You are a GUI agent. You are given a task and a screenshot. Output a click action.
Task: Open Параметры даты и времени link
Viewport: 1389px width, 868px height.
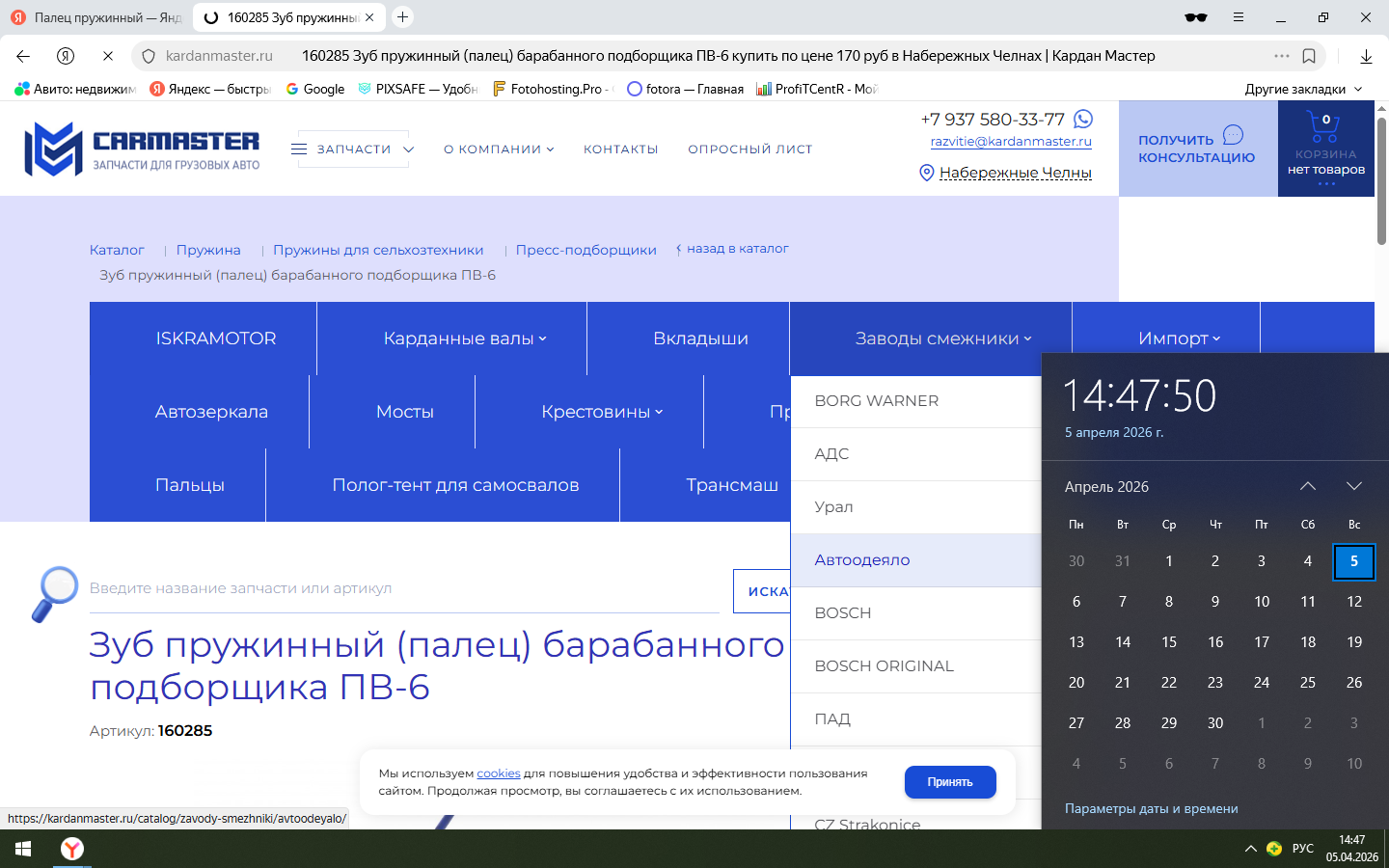pyautogui.click(x=1151, y=808)
